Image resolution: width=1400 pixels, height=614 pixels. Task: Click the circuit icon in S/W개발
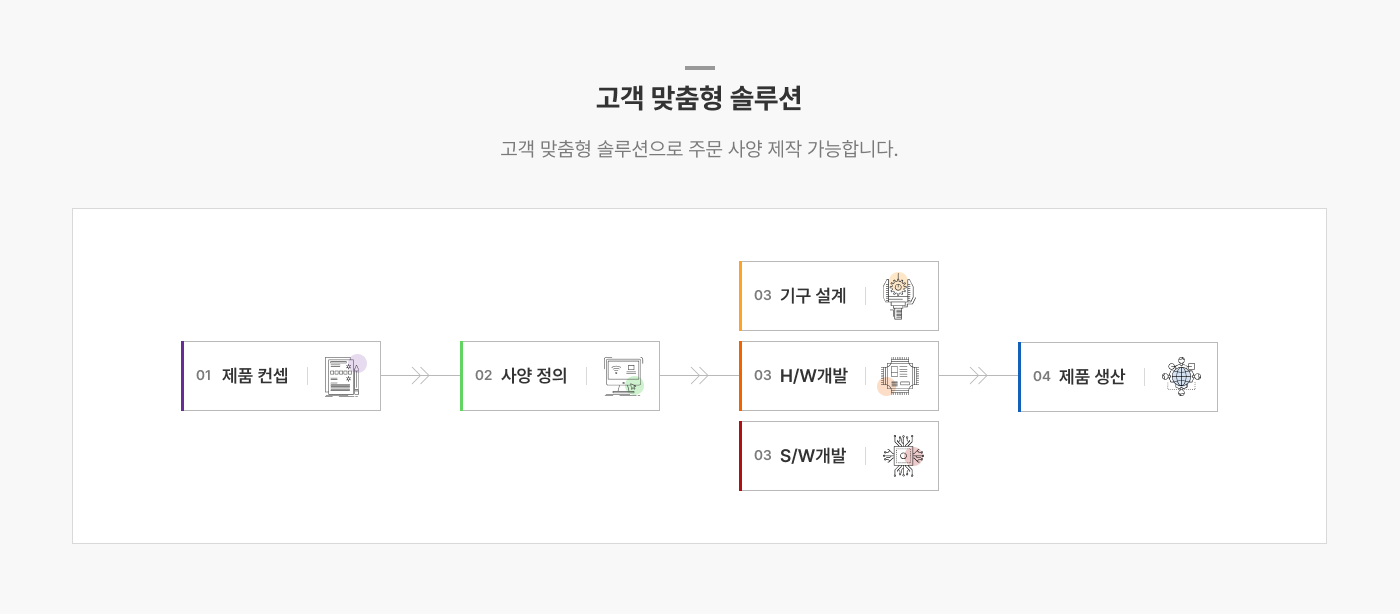tap(903, 456)
